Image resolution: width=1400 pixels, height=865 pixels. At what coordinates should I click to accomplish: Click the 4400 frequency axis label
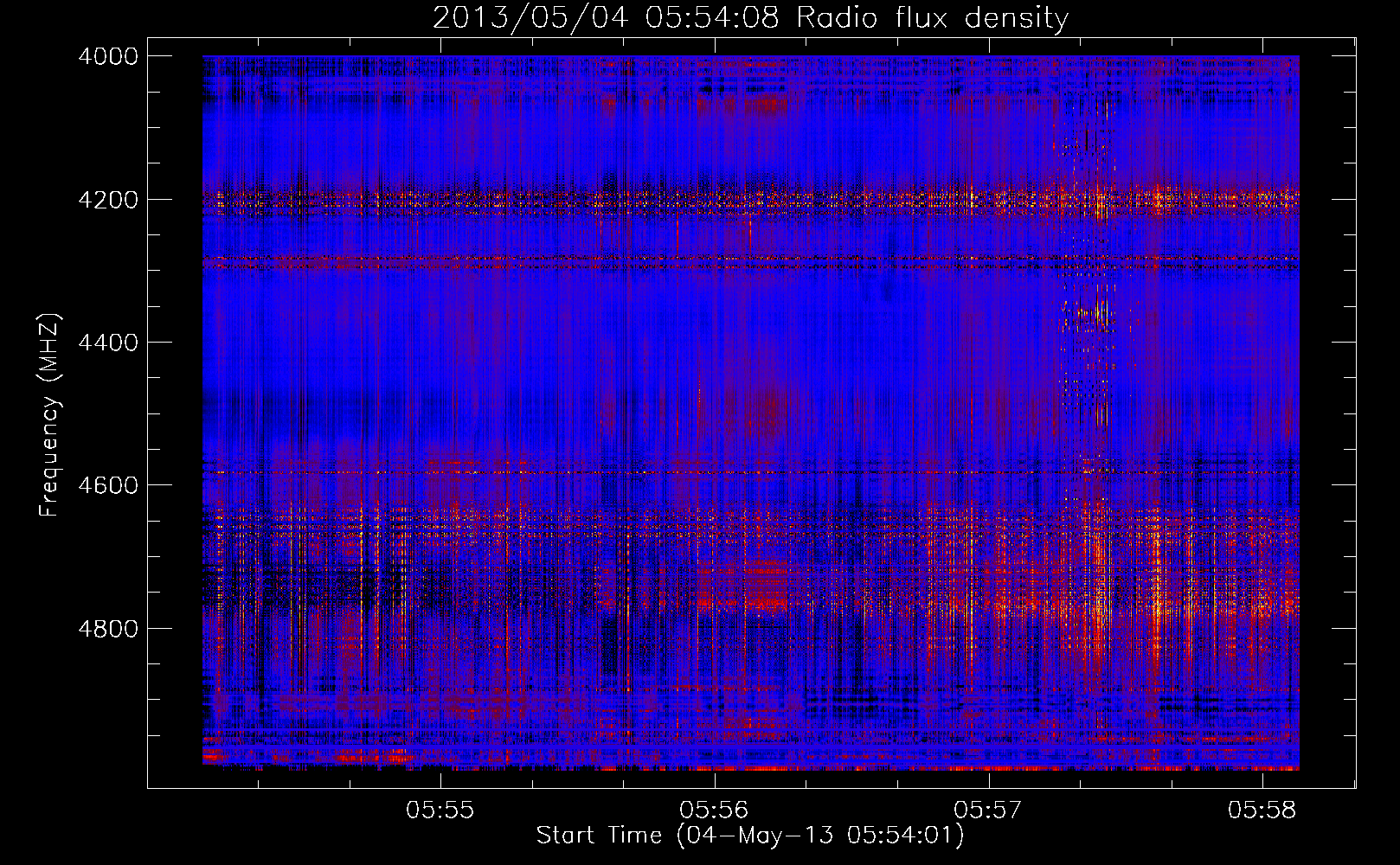(108, 343)
